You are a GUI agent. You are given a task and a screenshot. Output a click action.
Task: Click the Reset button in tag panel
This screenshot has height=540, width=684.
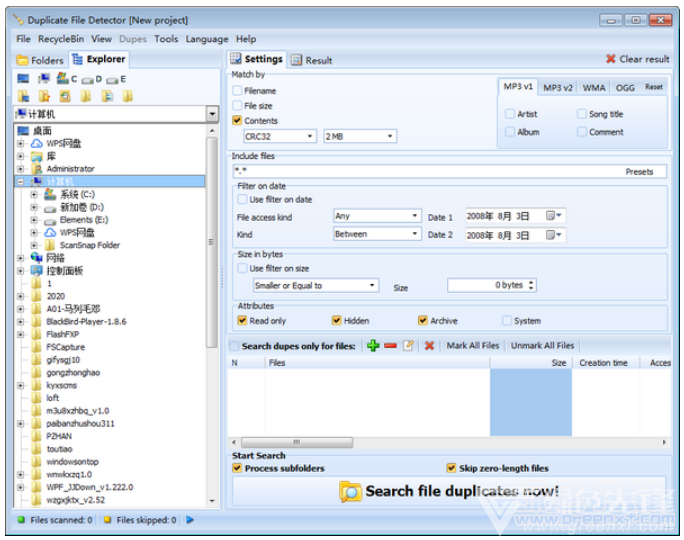click(653, 87)
